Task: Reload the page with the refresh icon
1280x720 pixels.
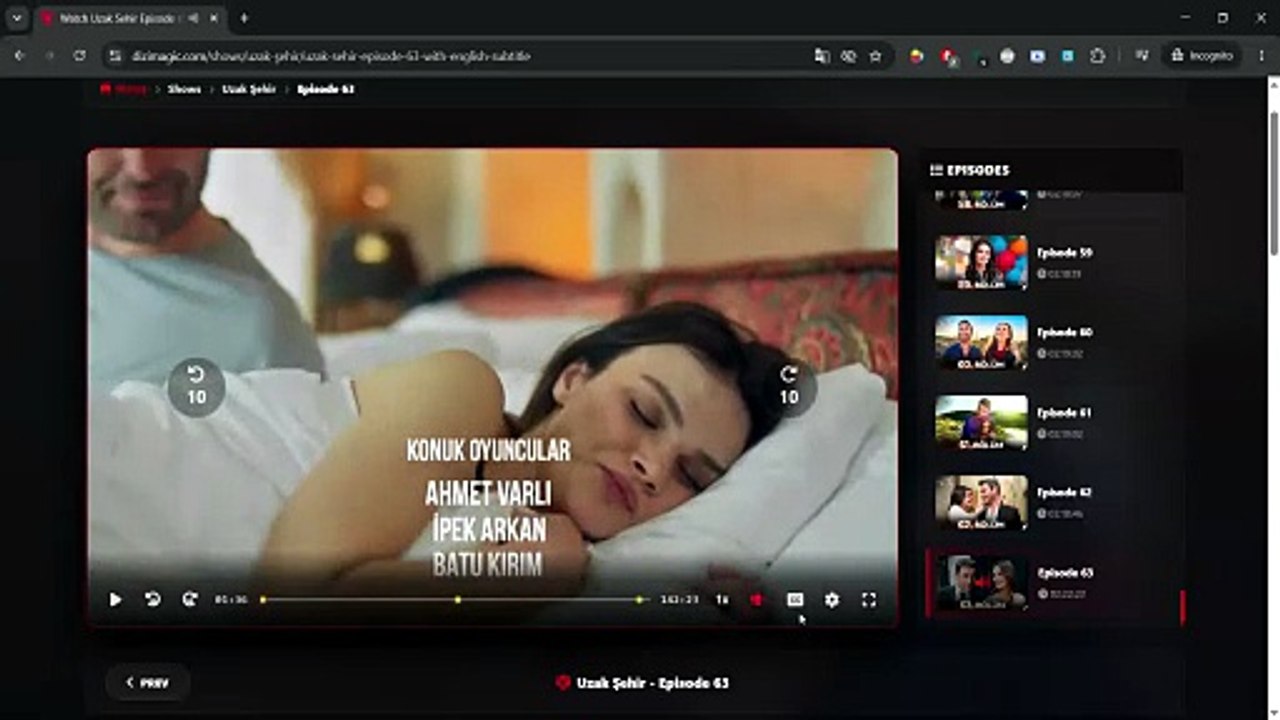Action: [x=79, y=56]
